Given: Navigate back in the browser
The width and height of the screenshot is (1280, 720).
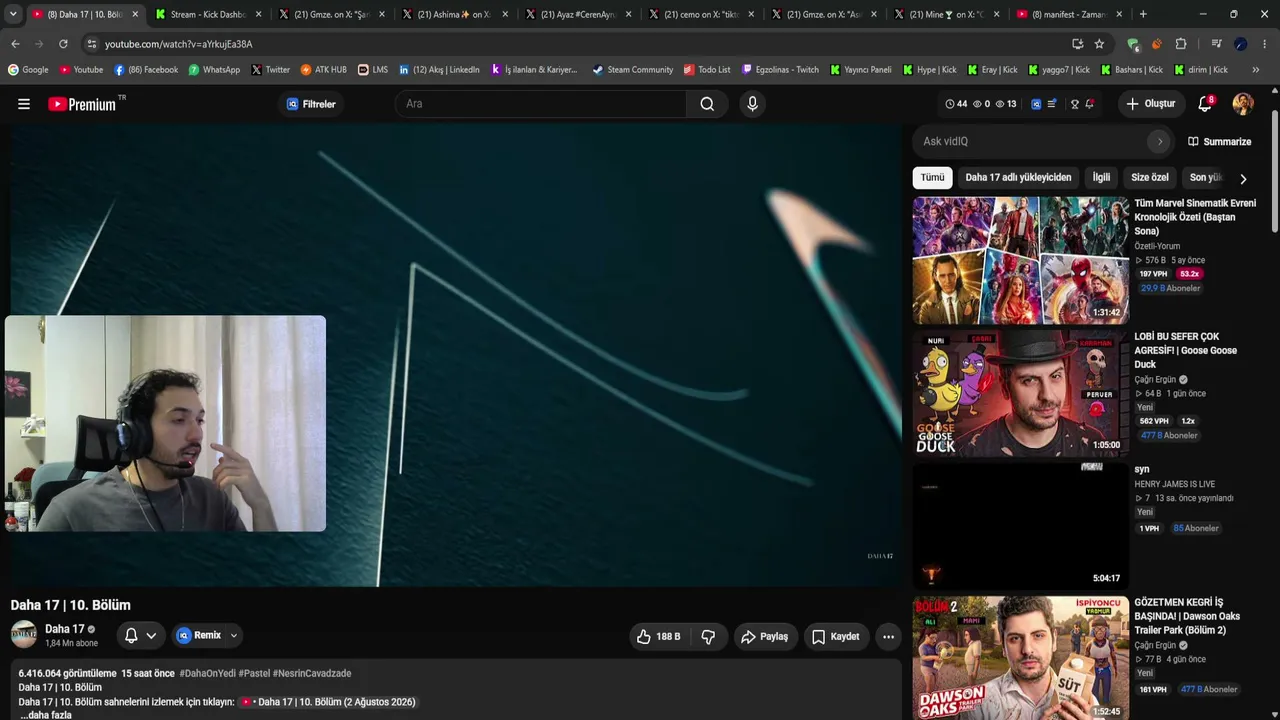Looking at the screenshot, I should (x=15, y=44).
